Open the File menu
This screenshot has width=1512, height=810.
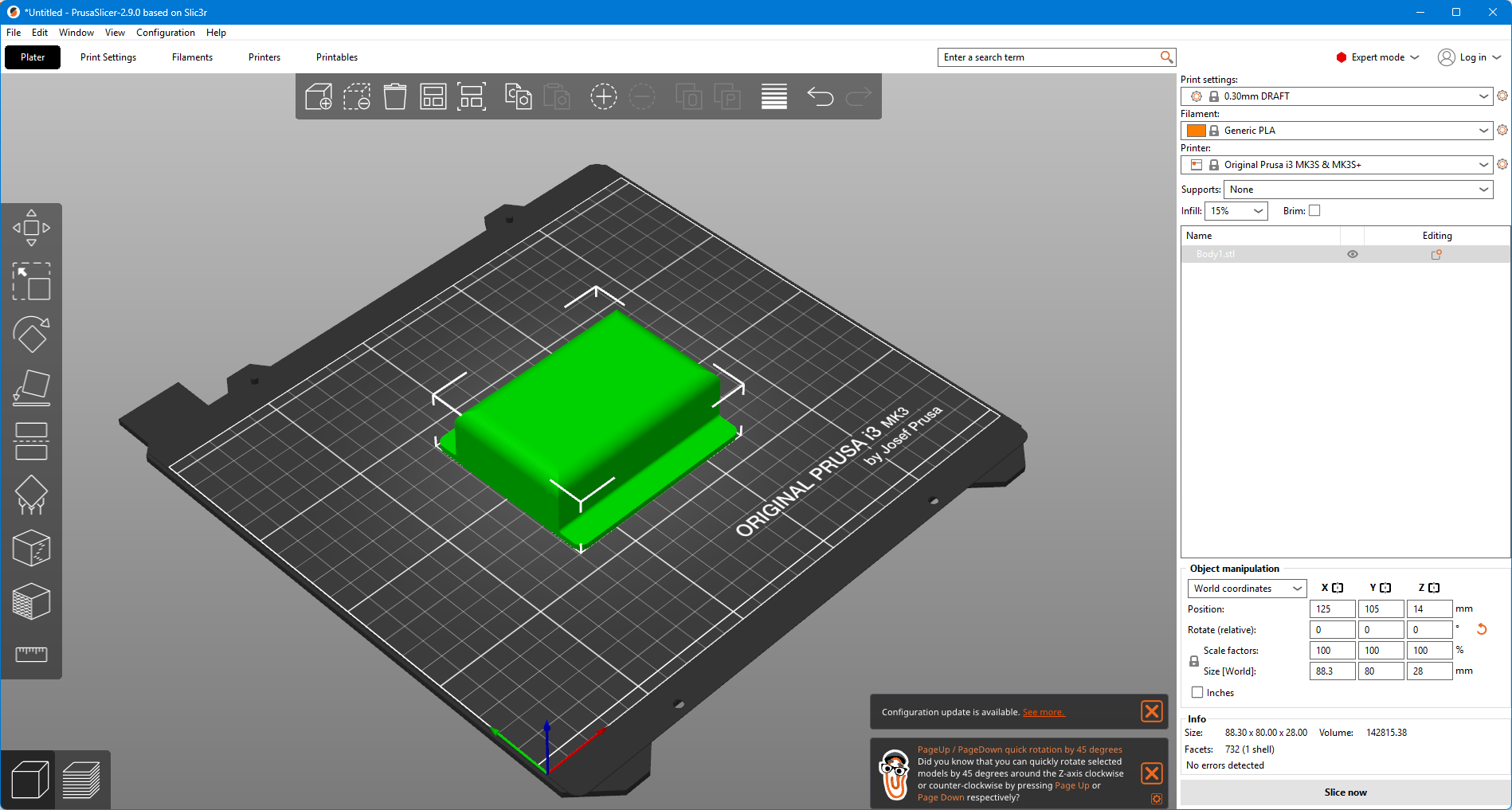(x=14, y=33)
